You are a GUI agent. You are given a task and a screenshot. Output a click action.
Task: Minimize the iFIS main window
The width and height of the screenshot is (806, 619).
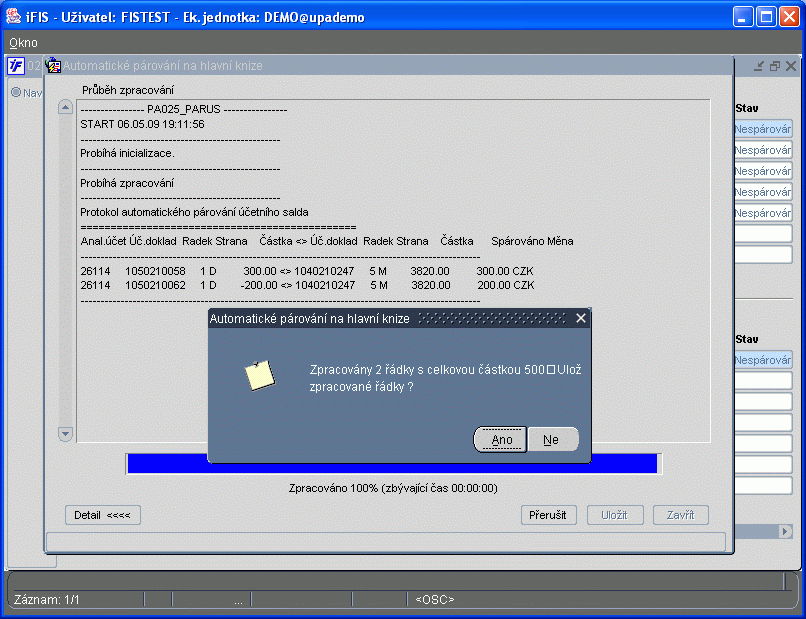743,16
